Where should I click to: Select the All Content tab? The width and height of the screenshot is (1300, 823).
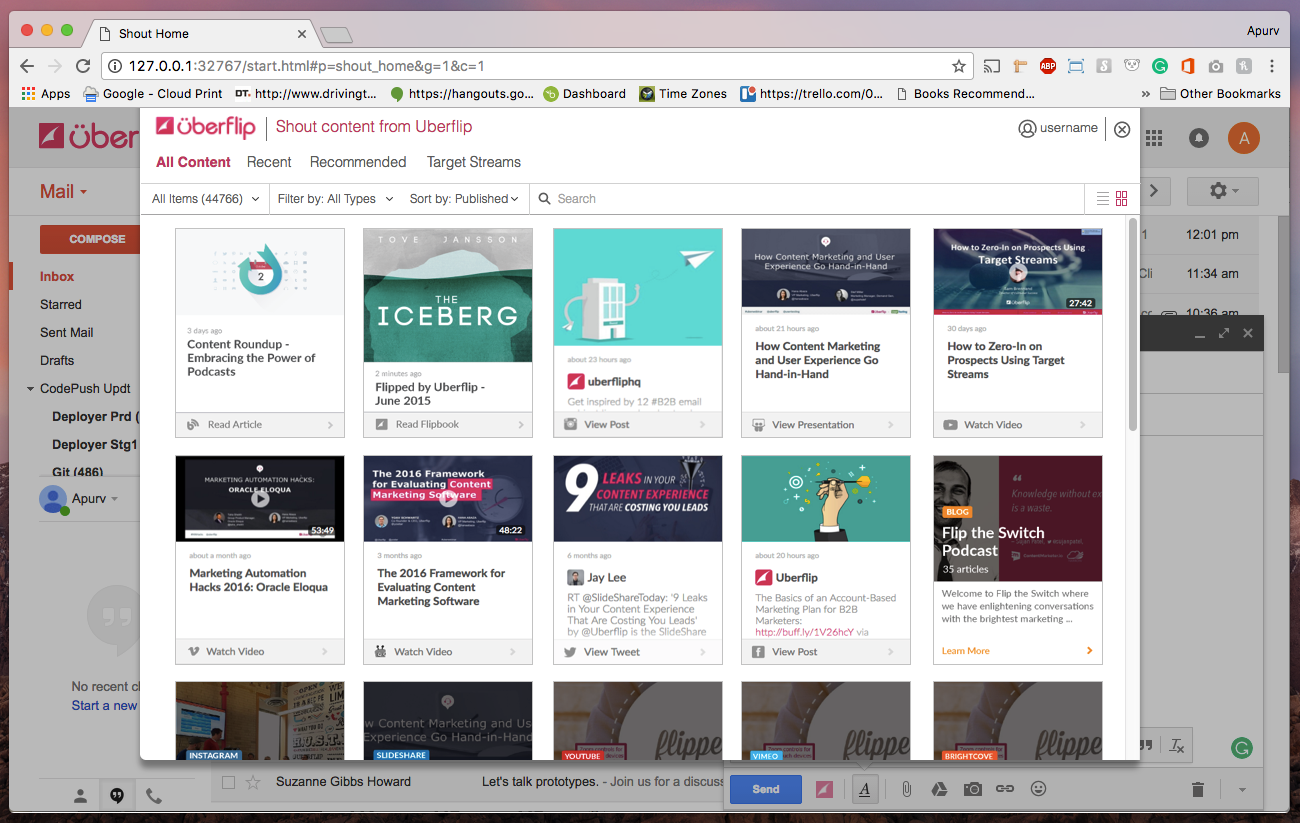[x=193, y=162]
